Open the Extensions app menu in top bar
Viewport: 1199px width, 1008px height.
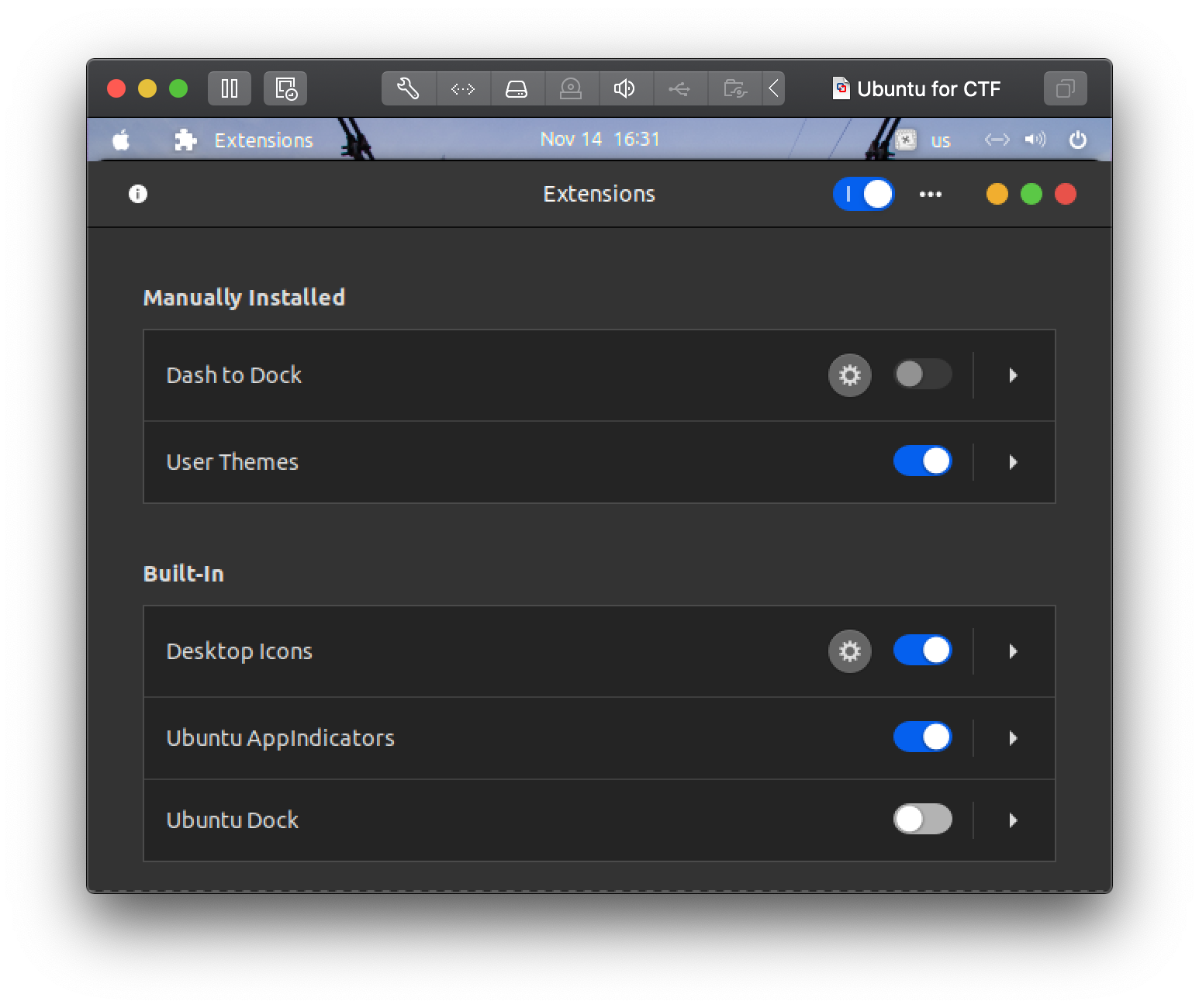point(264,140)
